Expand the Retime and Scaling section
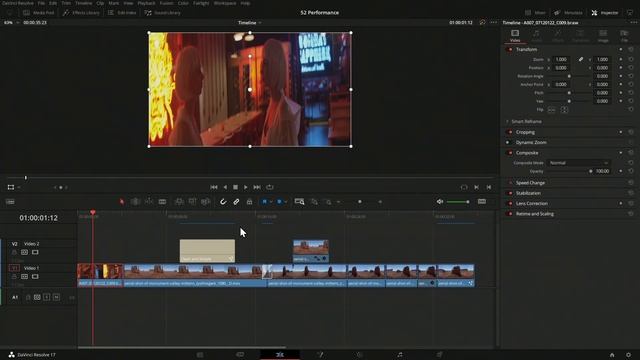Viewport: 640px width, 360px height. (535, 214)
